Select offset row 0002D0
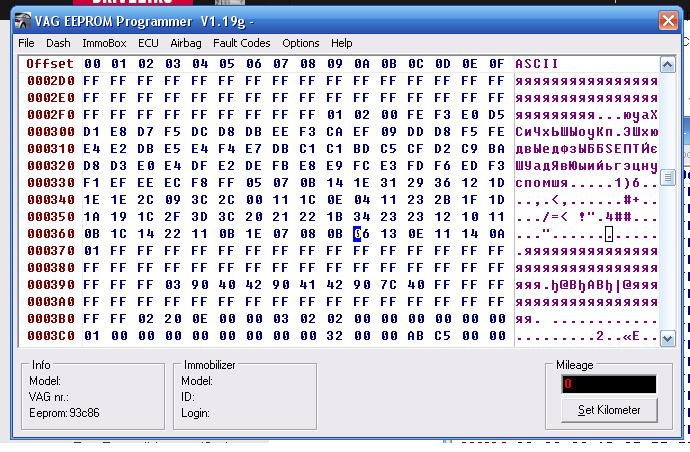Screen dimensions: 690x452 tap(51, 81)
